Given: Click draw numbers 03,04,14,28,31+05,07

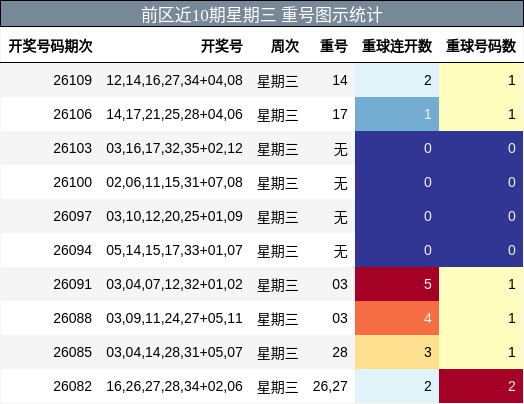Looking at the screenshot, I should coord(174,352).
